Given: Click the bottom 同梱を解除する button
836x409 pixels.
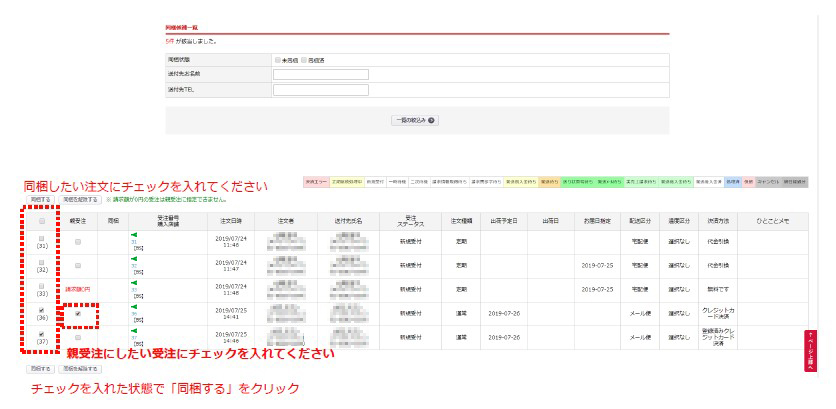Looking at the screenshot, I should (x=80, y=369).
